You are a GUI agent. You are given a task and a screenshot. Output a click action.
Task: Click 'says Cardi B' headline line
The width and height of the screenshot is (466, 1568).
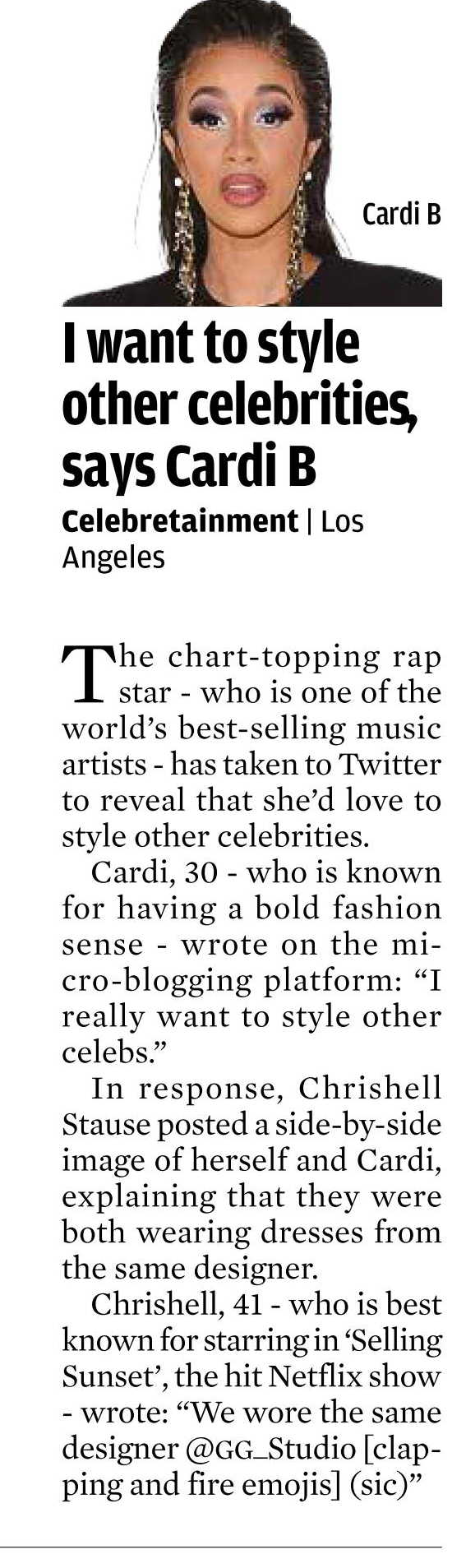pos(189,465)
